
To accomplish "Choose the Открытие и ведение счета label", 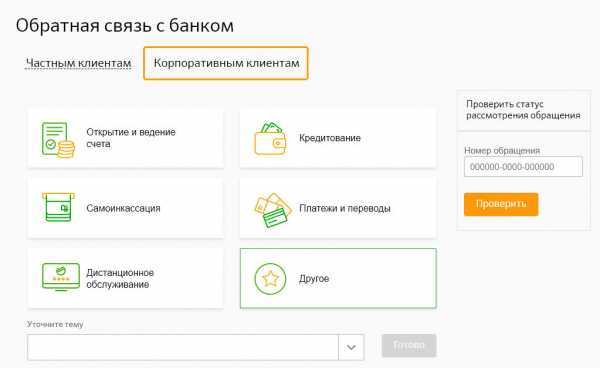I will pyautogui.click(x=131, y=138).
